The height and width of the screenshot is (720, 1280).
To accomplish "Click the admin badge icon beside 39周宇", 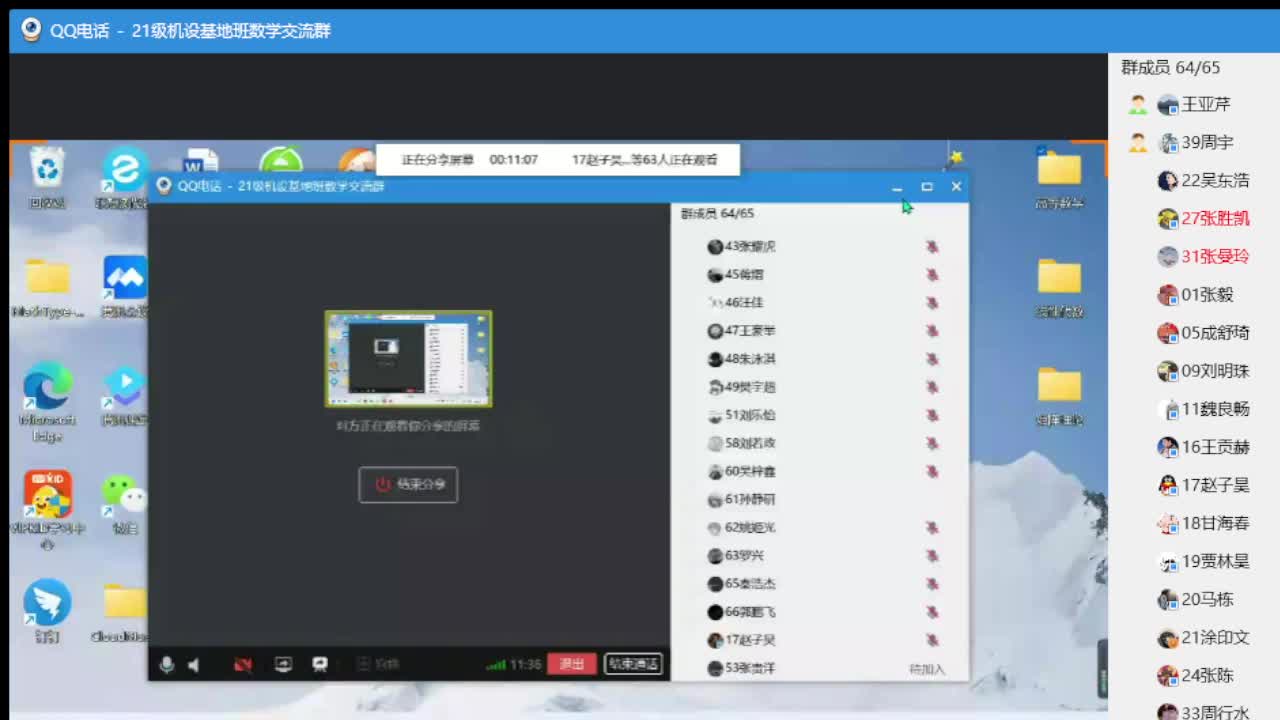I will pos(1138,143).
